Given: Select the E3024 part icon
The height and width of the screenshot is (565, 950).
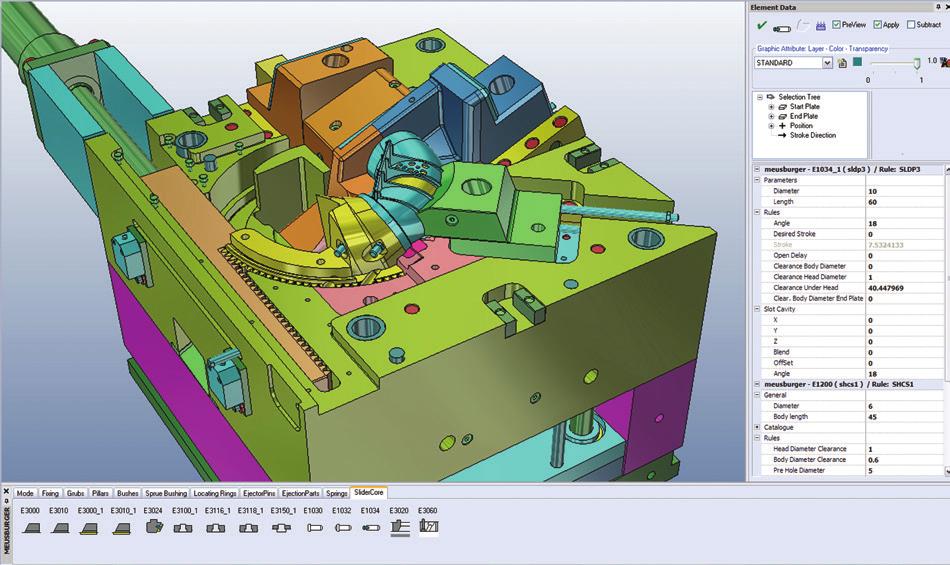Looking at the screenshot, I should tap(154, 527).
